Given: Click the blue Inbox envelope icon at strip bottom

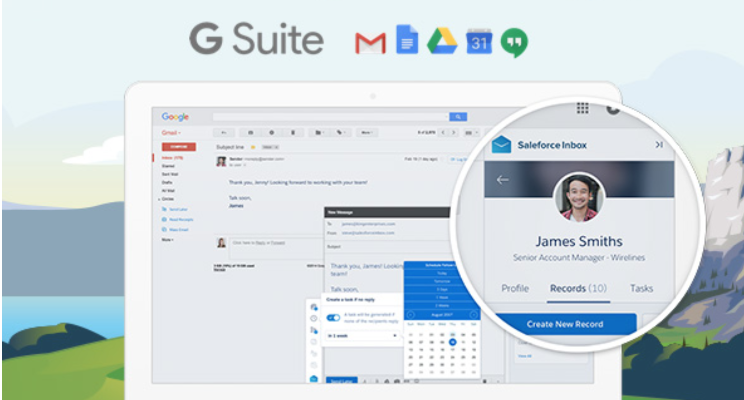Looking at the screenshot, I should [x=314, y=379].
